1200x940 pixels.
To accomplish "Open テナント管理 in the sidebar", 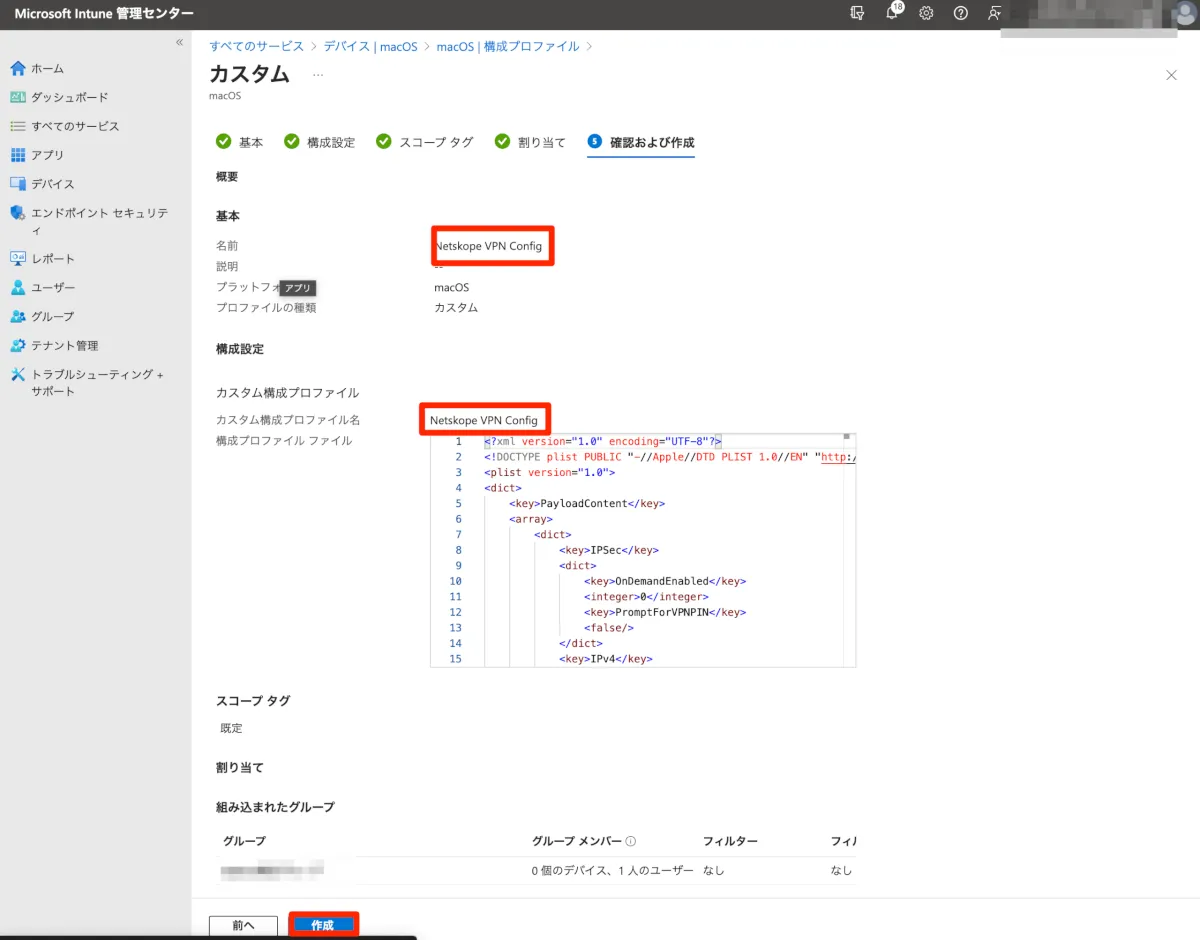I will click(65, 345).
